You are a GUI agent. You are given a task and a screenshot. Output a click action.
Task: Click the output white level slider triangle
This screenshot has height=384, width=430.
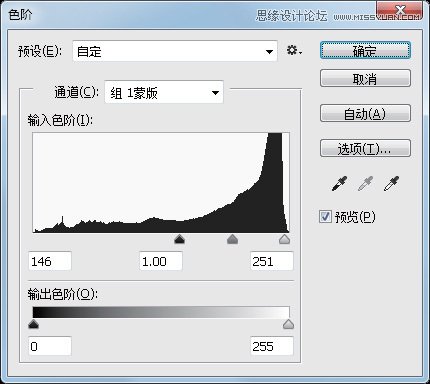[288, 324]
